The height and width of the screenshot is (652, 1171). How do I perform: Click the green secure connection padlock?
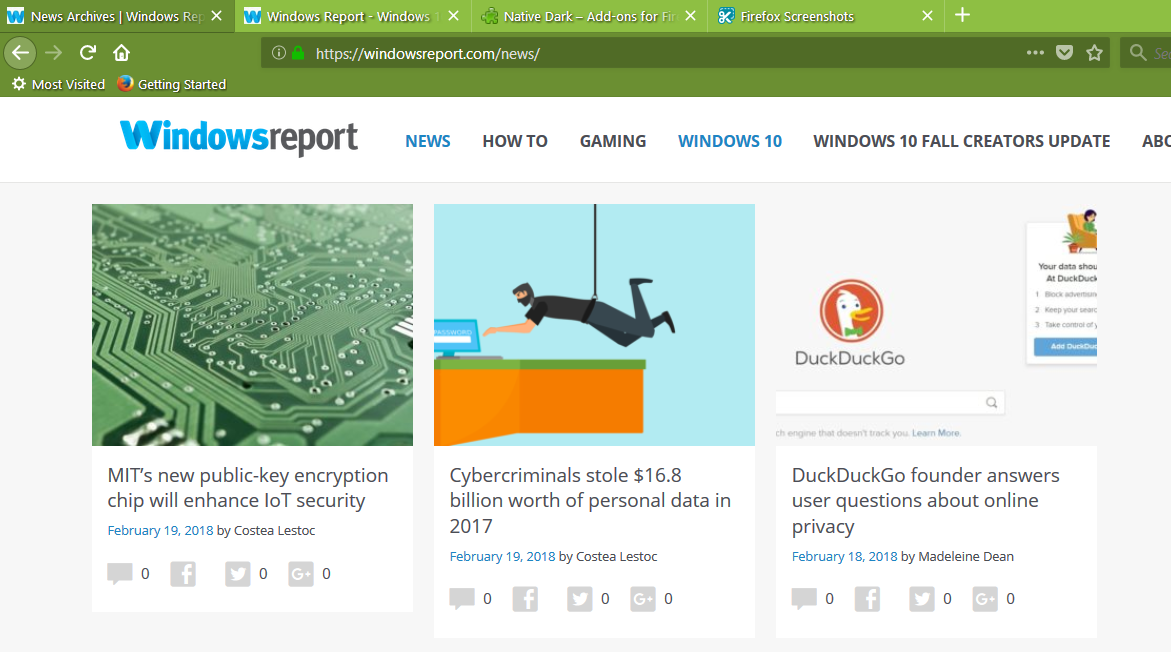pyautogui.click(x=298, y=53)
